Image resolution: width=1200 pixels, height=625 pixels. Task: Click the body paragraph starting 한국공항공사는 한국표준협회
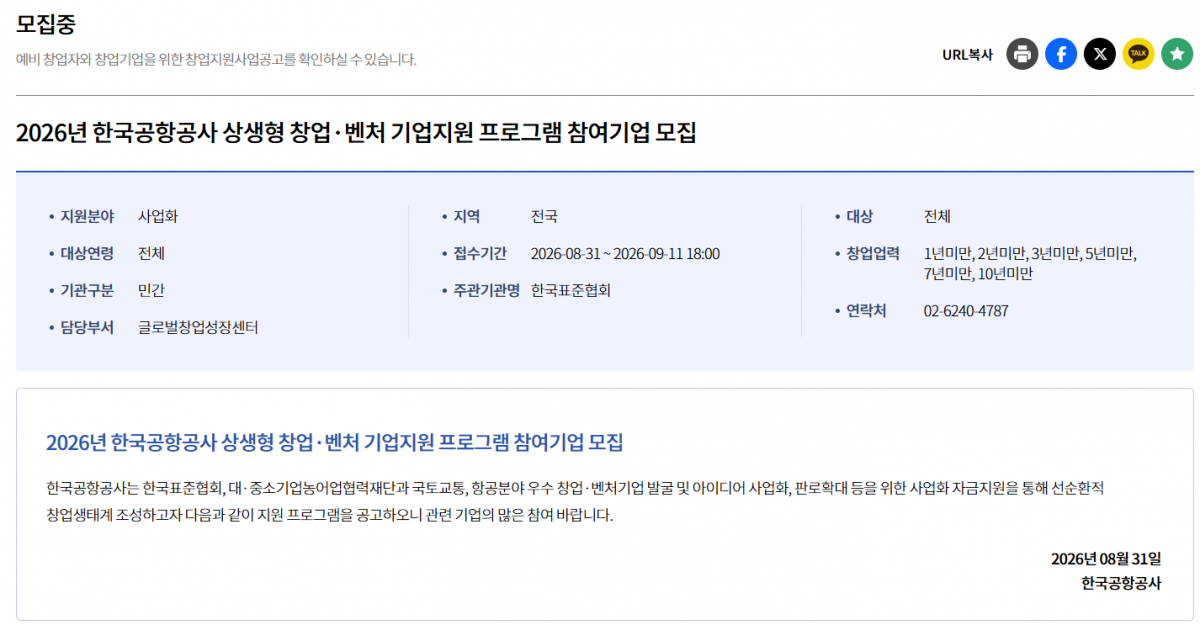(x=575, y=502)
